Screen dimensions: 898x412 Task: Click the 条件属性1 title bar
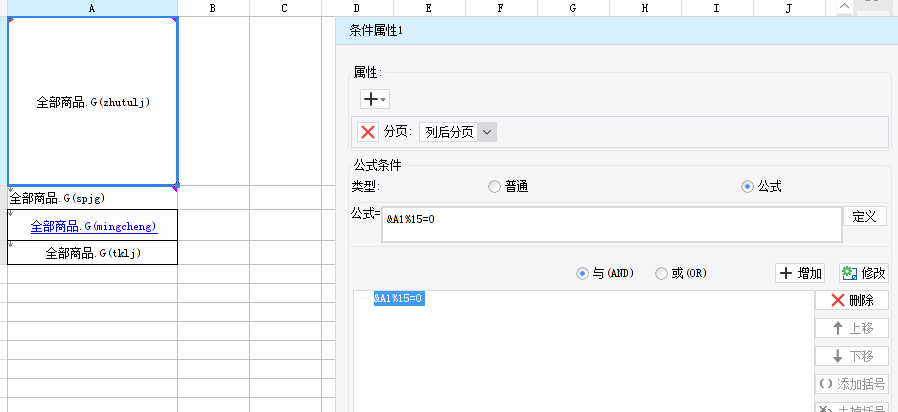pyautogui.click(x=617, y=31)
